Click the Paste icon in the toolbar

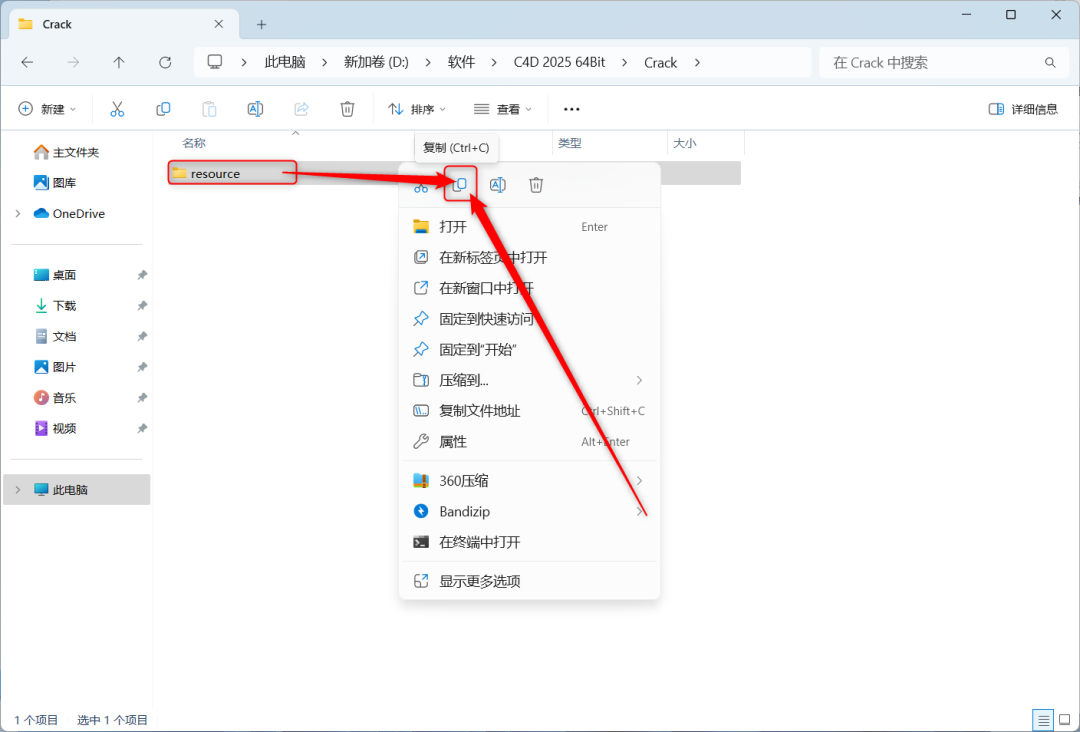[209, 109]
